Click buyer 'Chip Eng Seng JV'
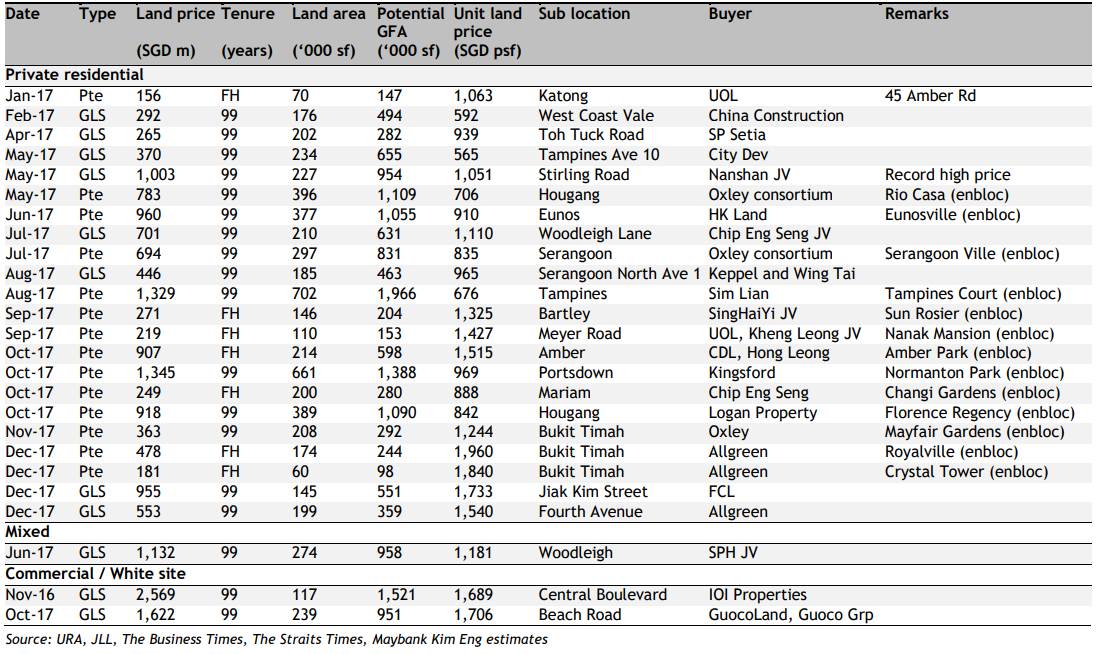The width and height of the screenshot is (1099, 654). 768,234
